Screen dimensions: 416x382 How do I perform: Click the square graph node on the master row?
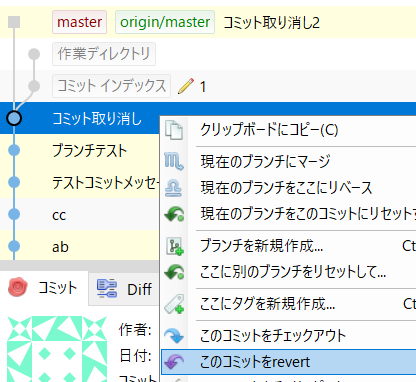(14, 22)
